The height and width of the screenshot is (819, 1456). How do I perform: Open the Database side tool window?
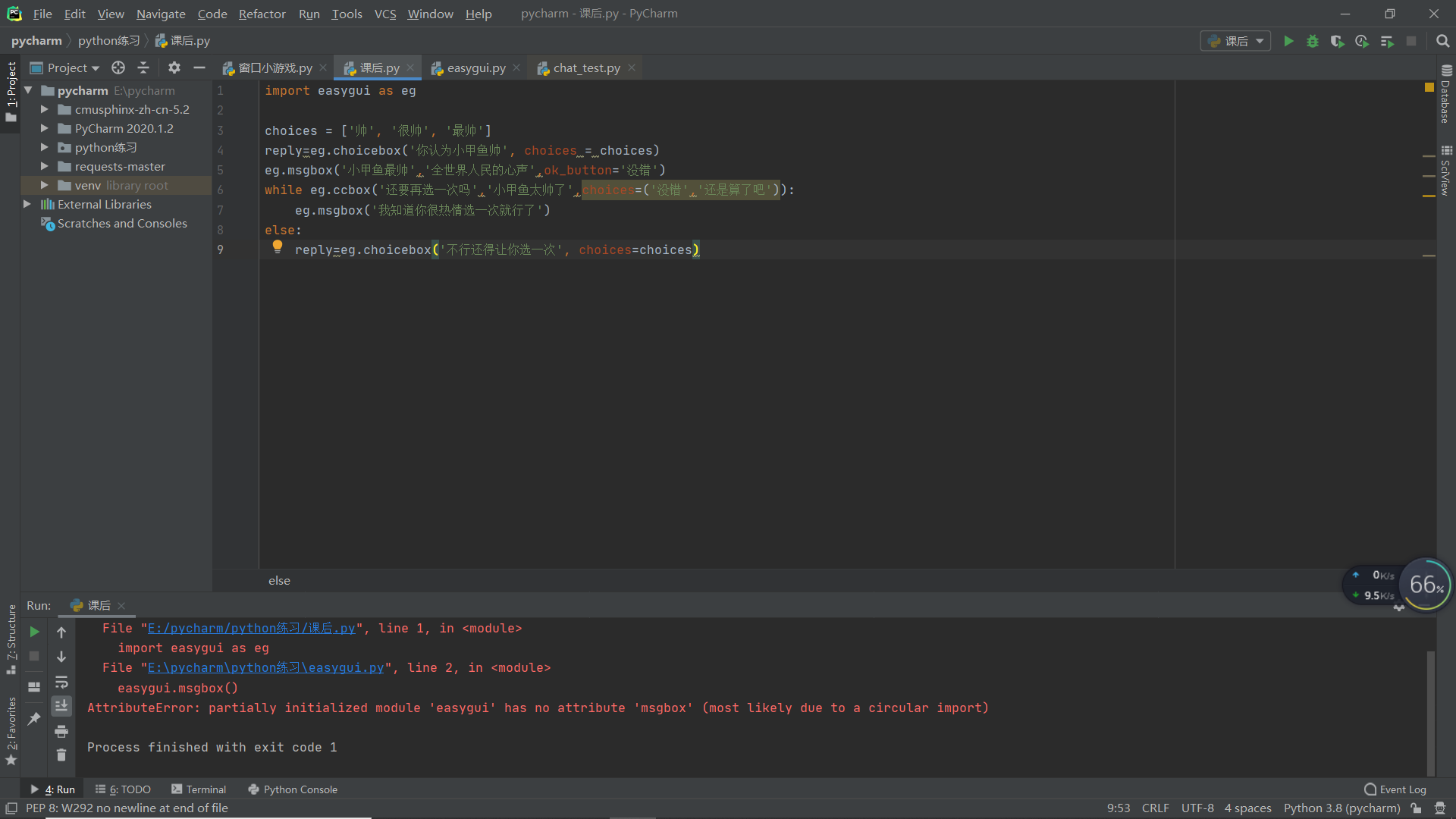click(1446, 94)
